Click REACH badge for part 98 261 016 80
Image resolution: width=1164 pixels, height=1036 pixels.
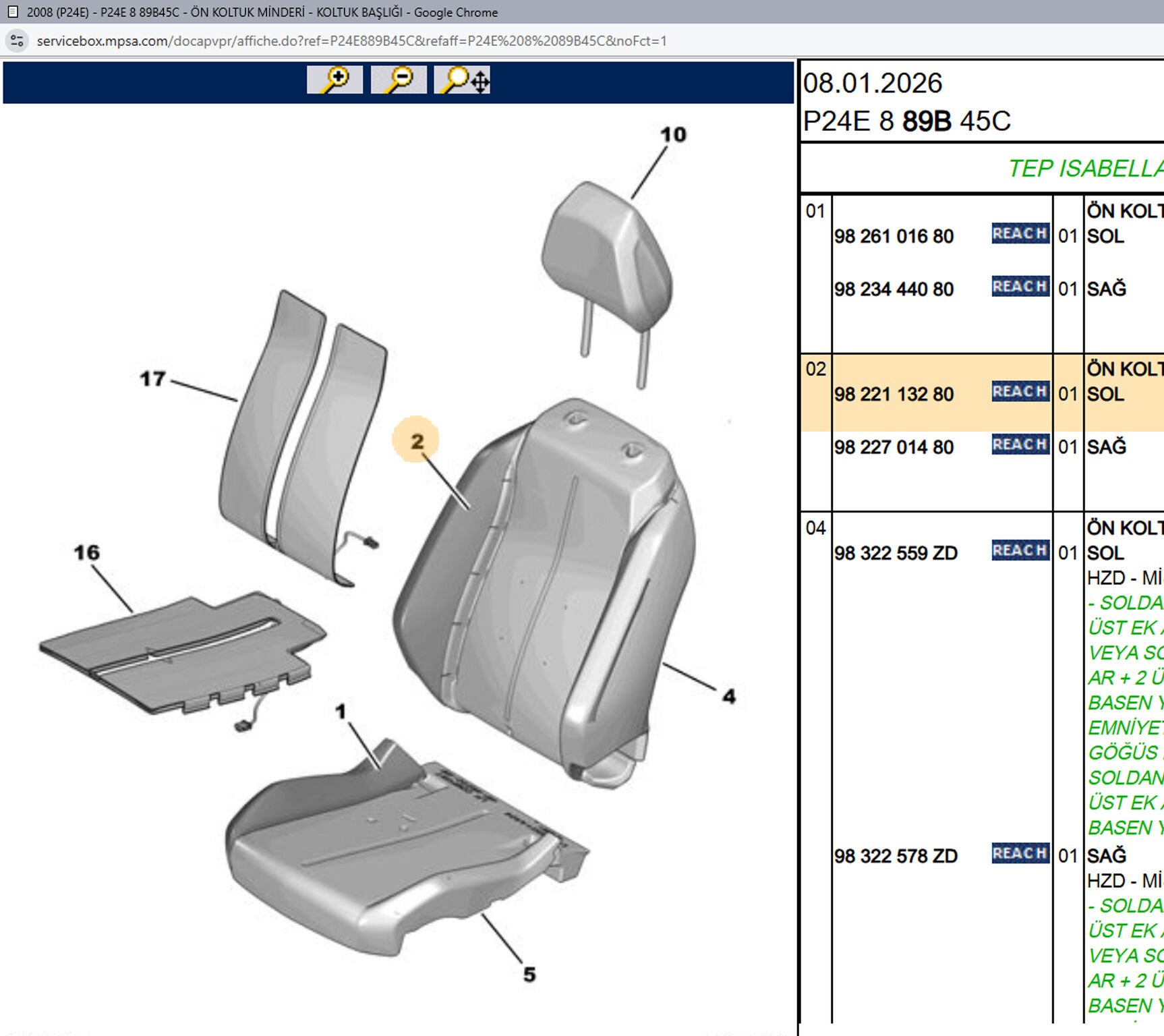(x=1020, y=233)
